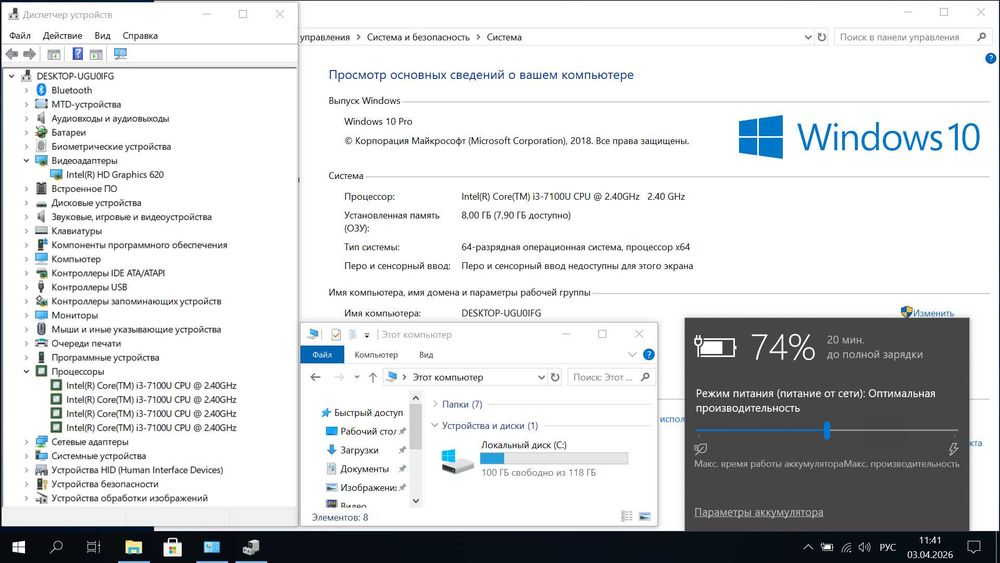Click the volume speaker icon in tray
The height and width of the screenshot is (563, 1000).
(865, 547)
